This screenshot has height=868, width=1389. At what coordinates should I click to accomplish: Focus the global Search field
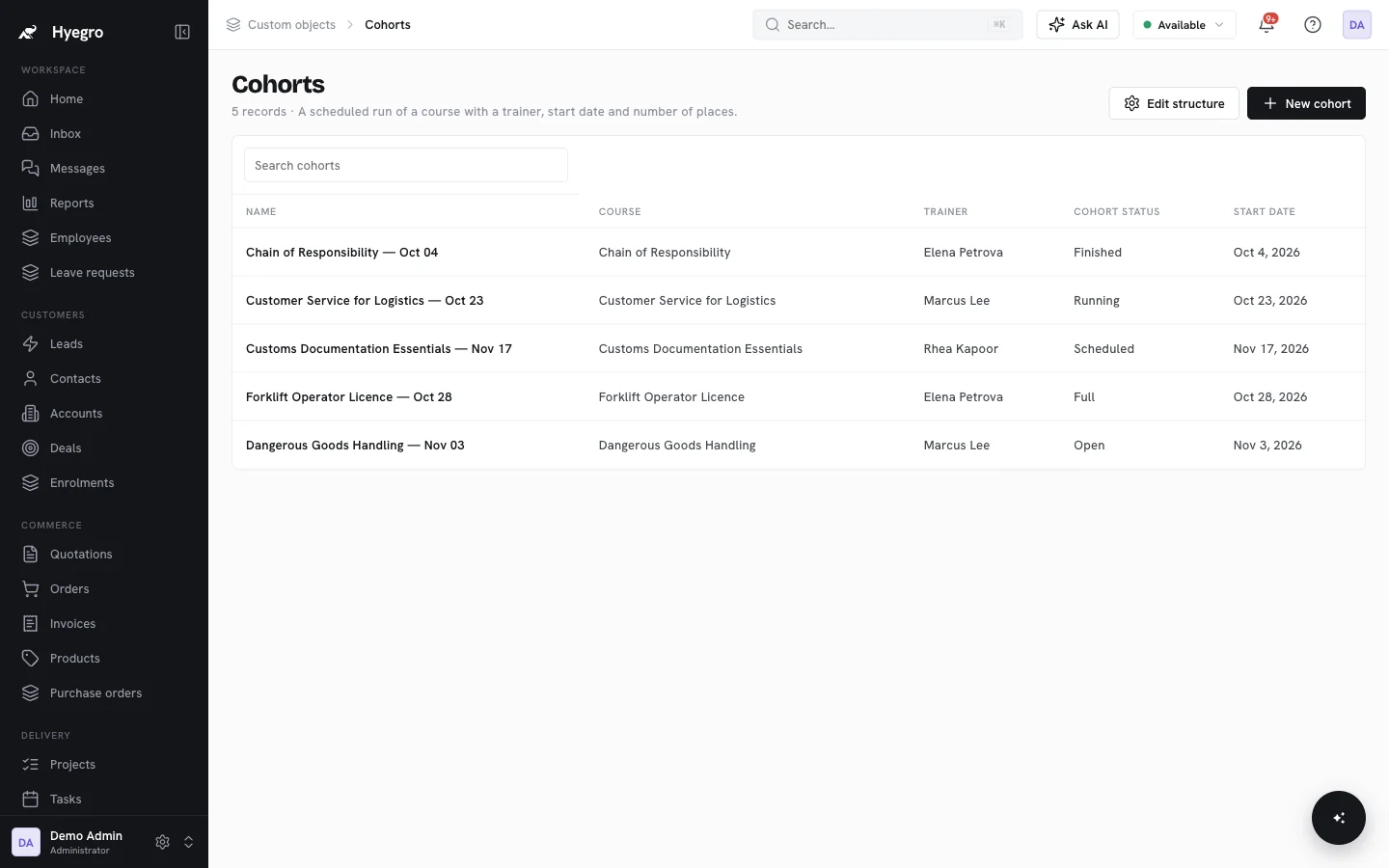click(x=887, y=25)
